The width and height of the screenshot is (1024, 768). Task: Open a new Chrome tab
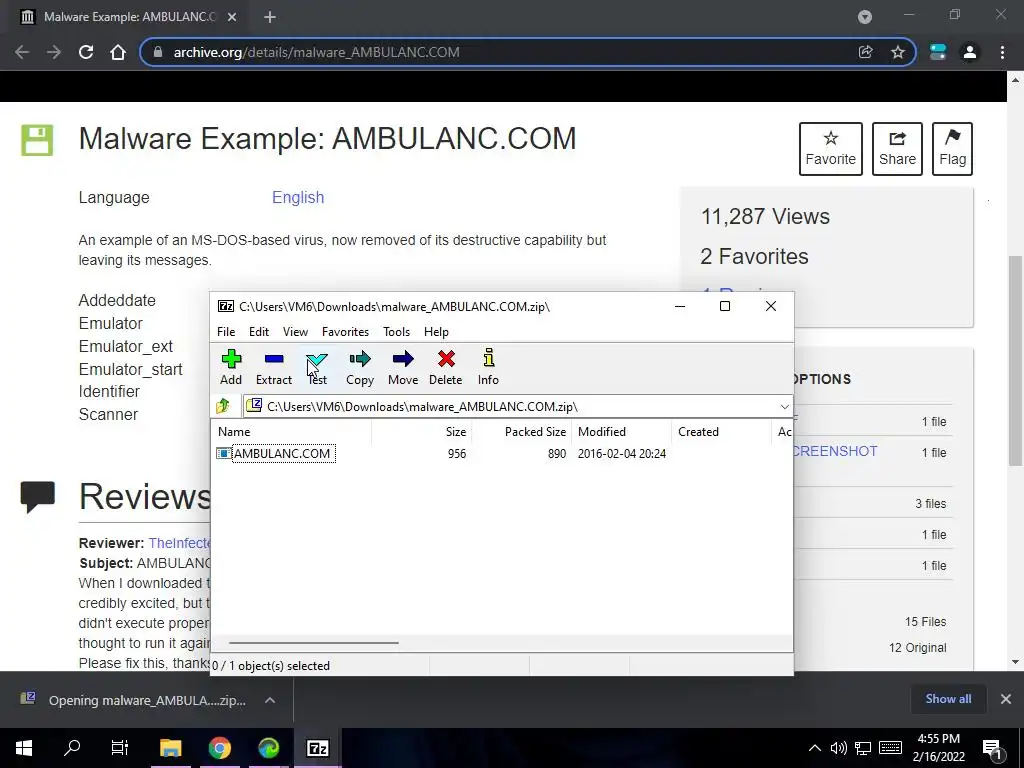[270, 17]
